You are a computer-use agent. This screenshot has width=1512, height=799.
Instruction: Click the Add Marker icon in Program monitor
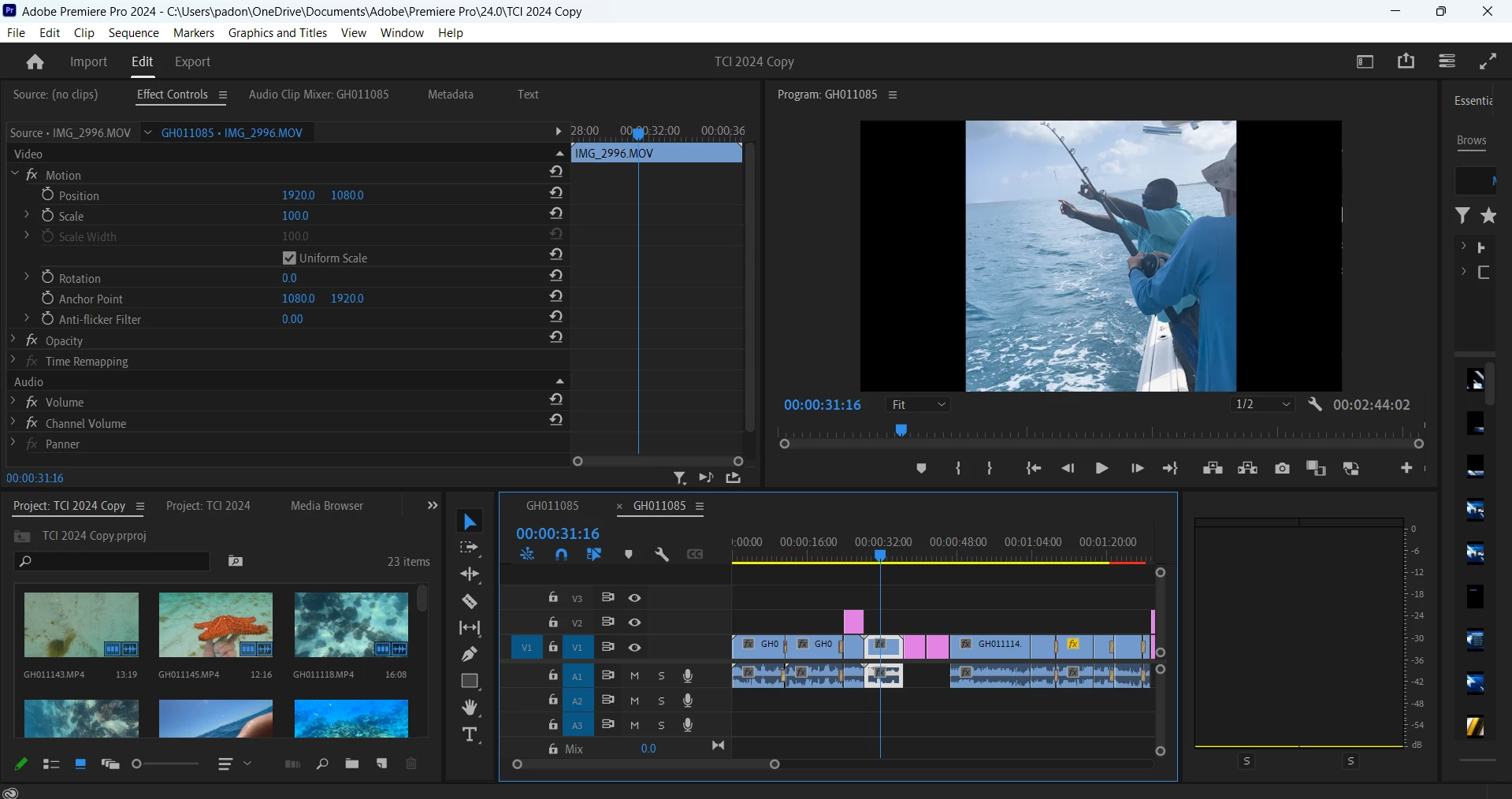click(921, 469)
